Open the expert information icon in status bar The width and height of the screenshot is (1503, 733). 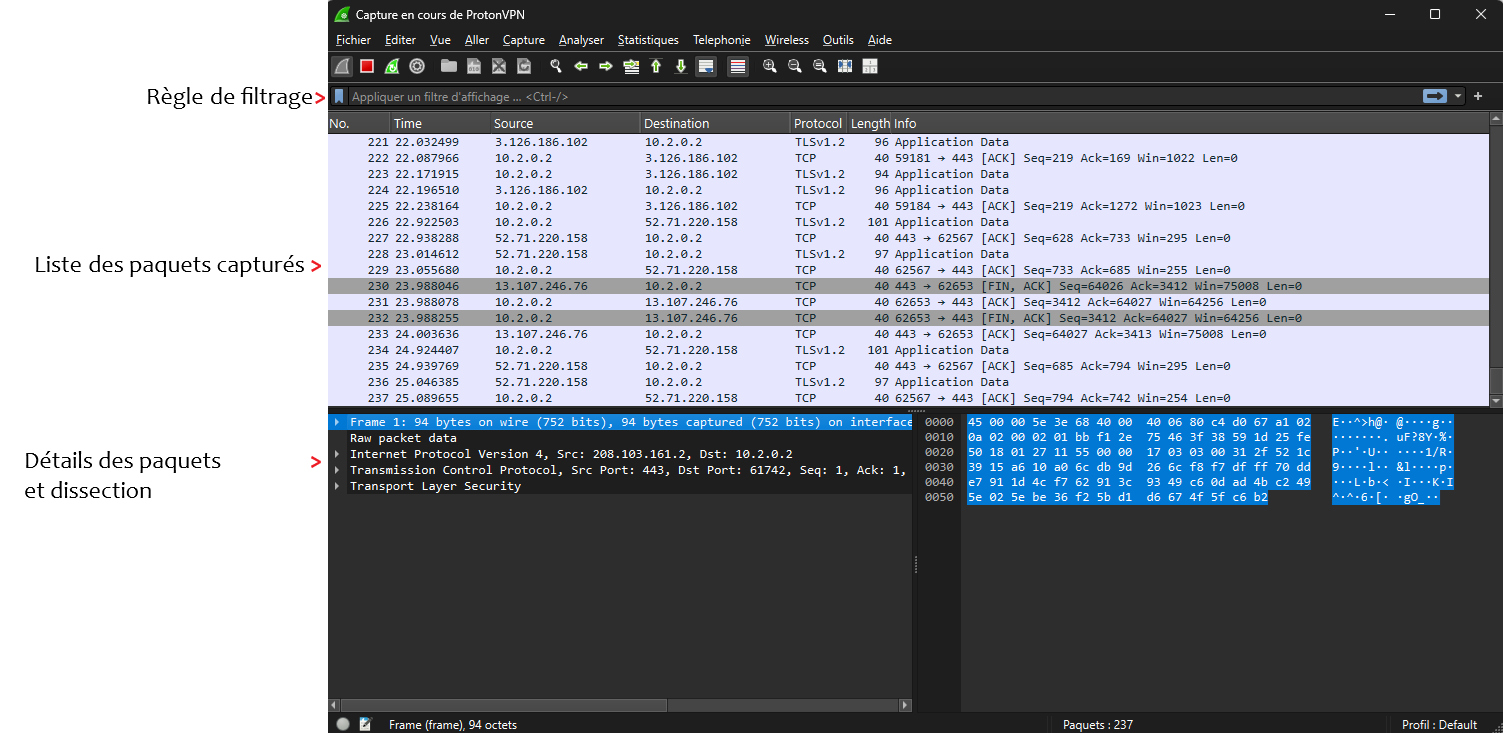tap(342, 724)
